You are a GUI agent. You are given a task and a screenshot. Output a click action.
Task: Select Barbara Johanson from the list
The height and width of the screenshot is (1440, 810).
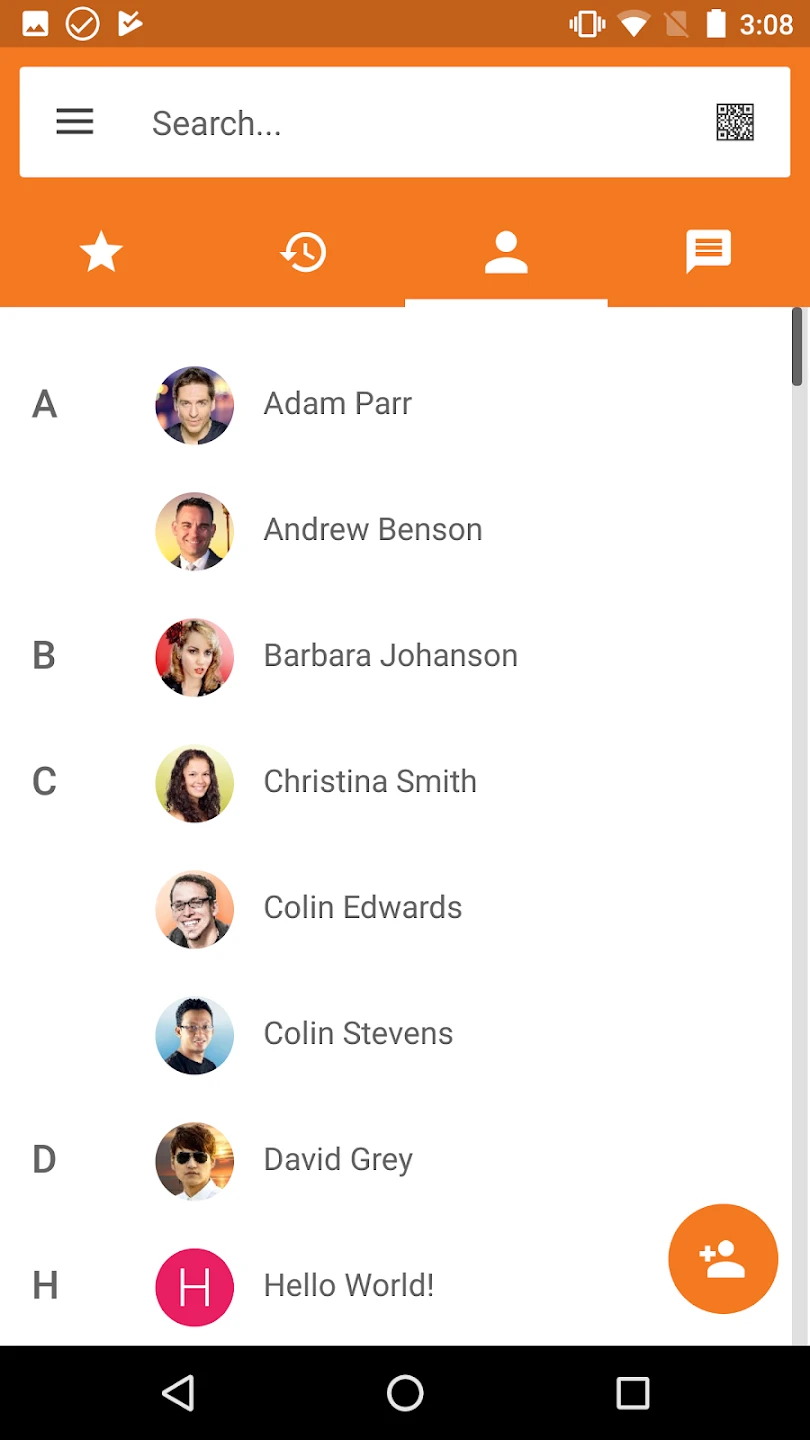pos(390,656)
